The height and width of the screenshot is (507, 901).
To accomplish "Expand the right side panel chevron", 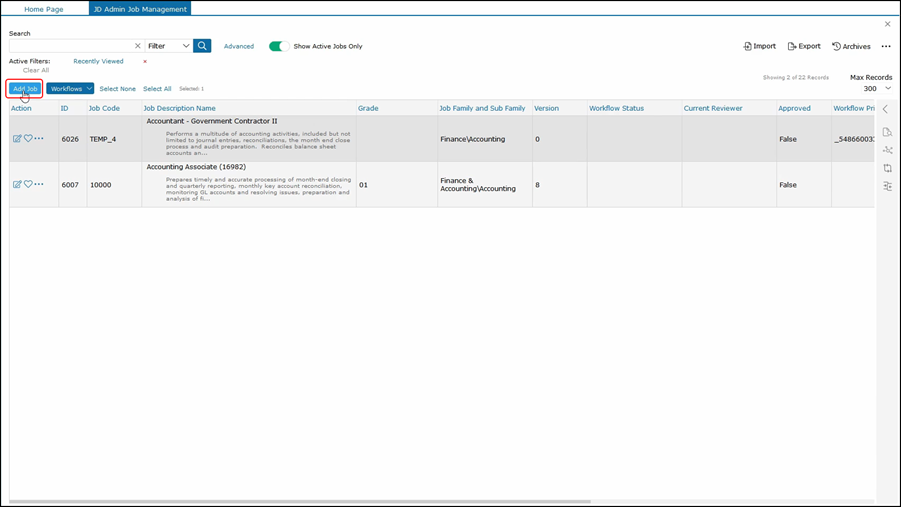I will (885, 109).
